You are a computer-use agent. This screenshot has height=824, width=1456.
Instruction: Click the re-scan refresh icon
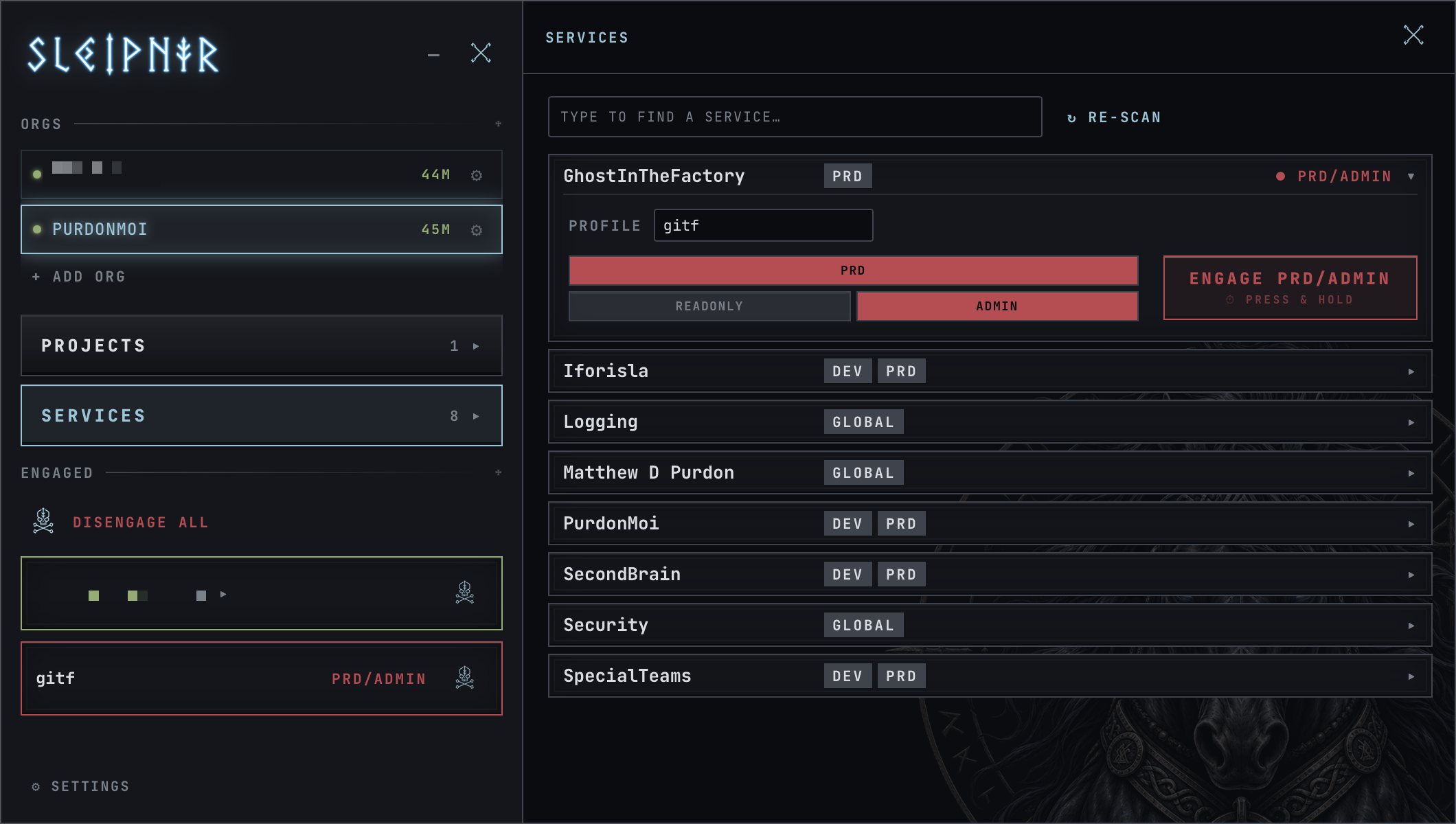pyautogui.click(x=1071, y=118)
